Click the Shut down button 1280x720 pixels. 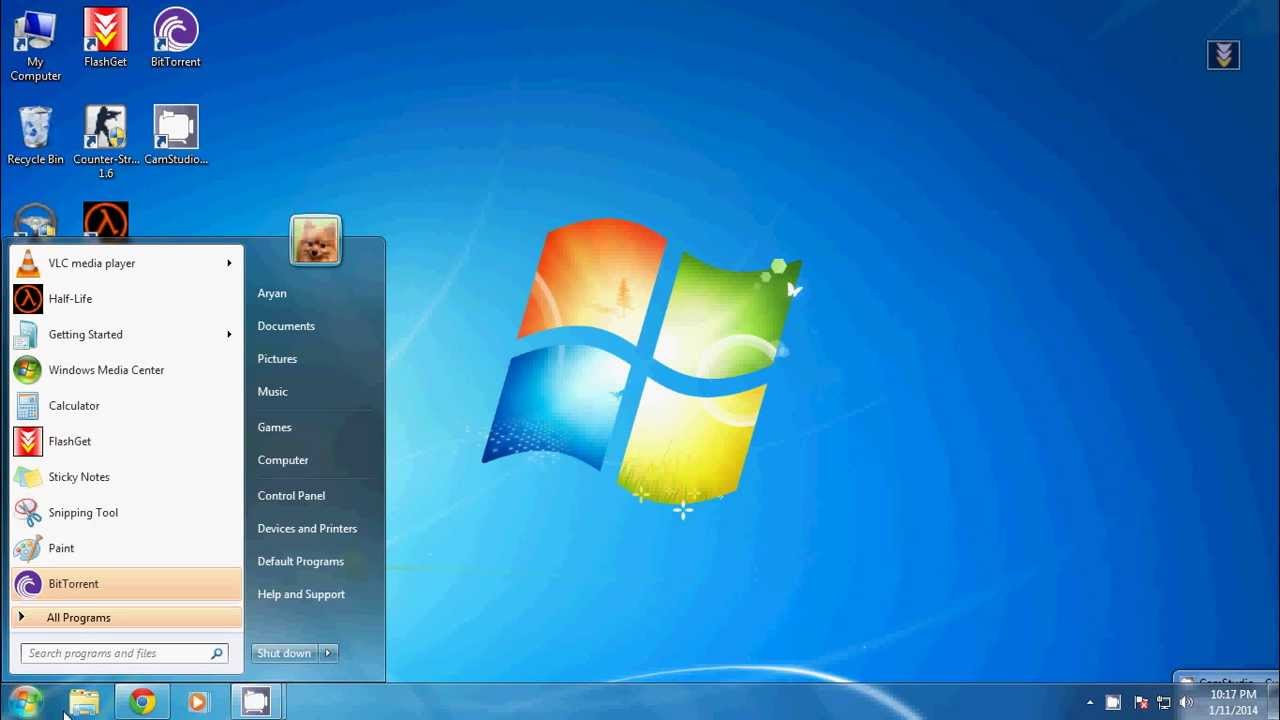[x=285, y=653]
